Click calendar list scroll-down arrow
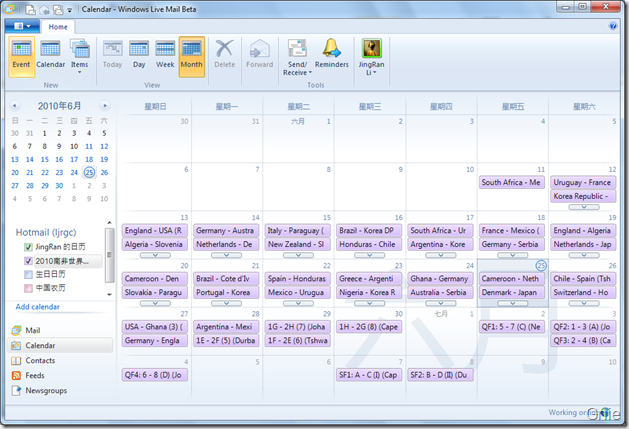The image size is (629, 429). [109, 294]
